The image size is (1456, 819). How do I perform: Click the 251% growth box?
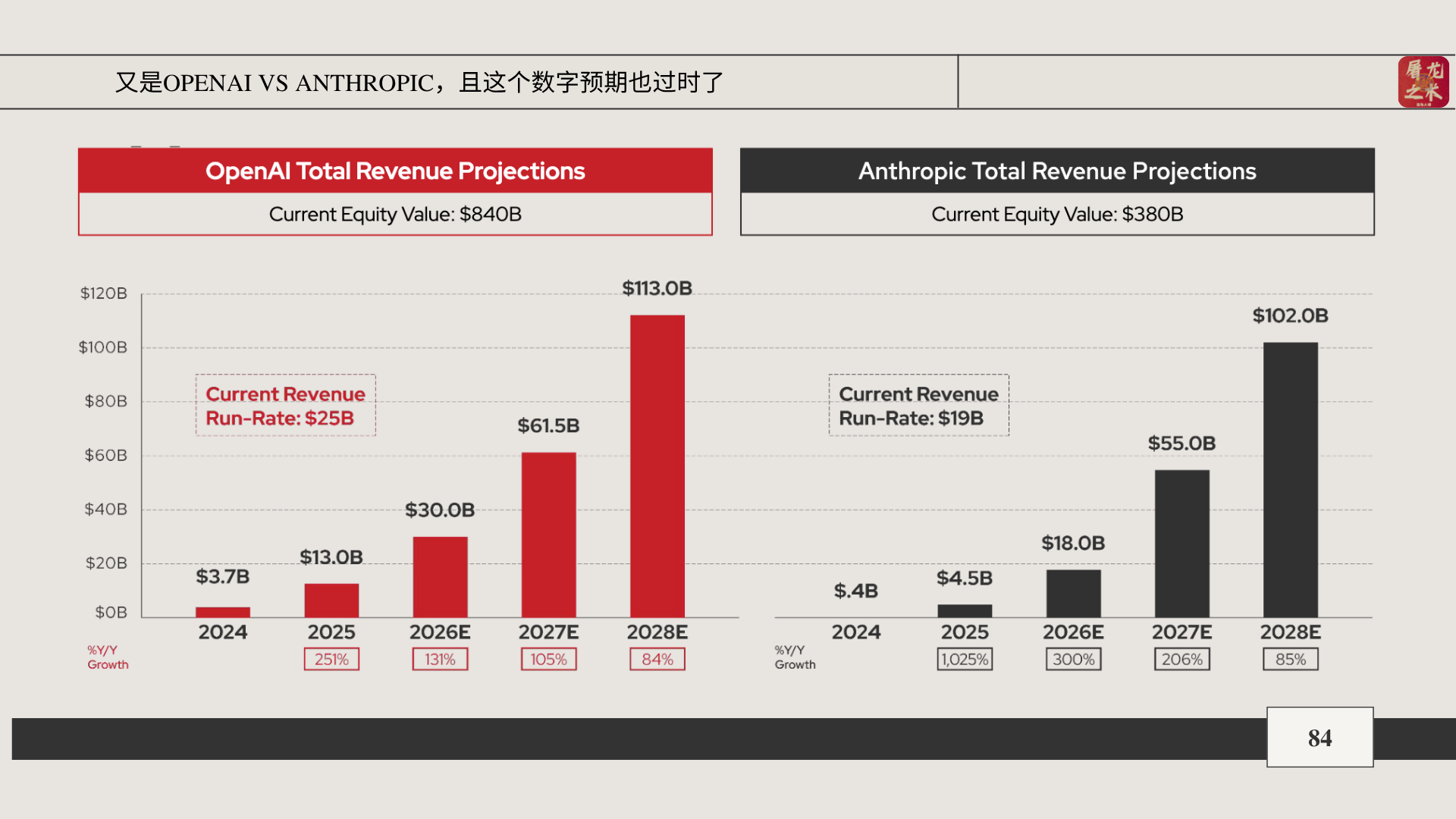pyautogui.click(x=331, y=659)
